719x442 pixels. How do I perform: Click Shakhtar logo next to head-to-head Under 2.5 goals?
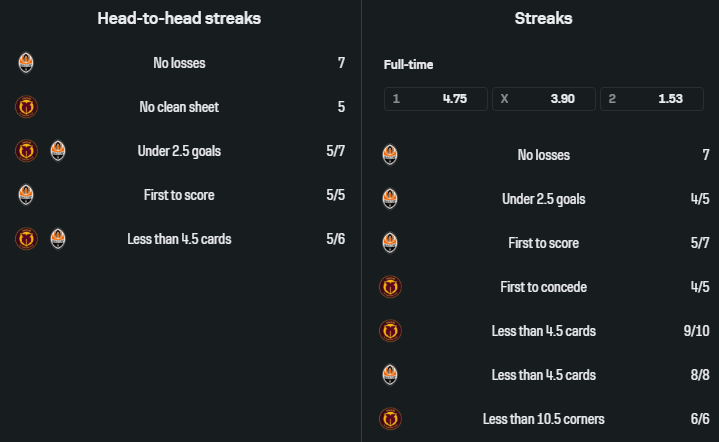(58, 151)
